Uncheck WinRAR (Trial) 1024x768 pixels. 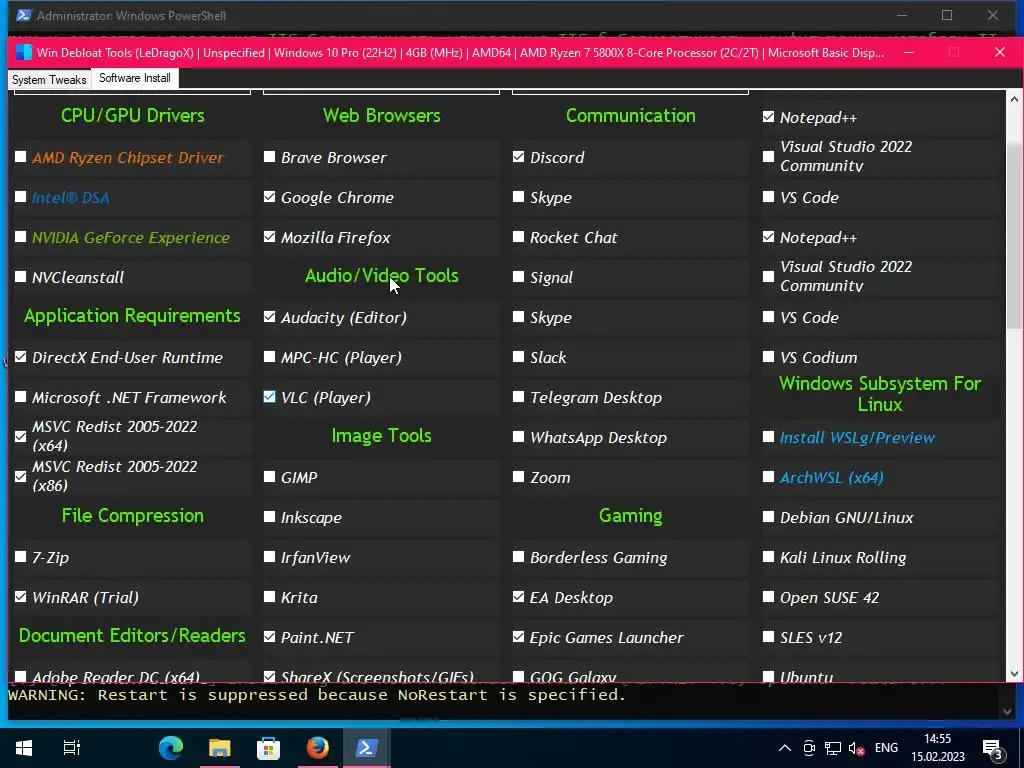coord(20,596)
